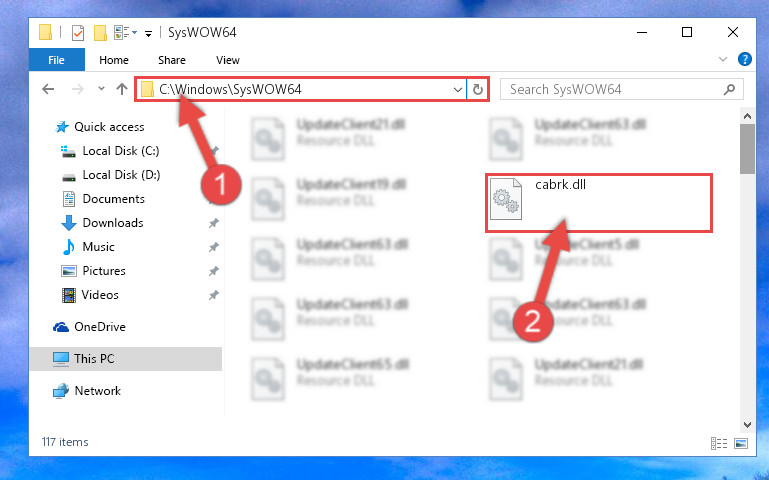This screenshot has width=769, height=480.
Task: Click the Back navigation arrow
Action: click(48, 89)
